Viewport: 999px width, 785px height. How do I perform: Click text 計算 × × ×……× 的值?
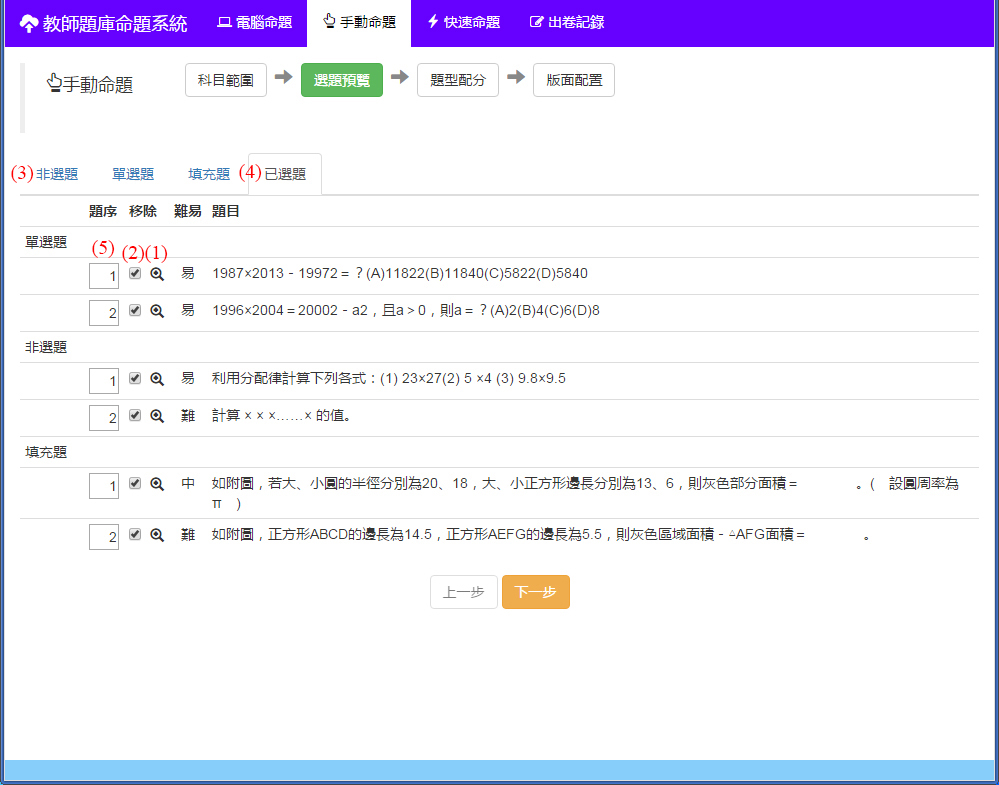point(282,416)
